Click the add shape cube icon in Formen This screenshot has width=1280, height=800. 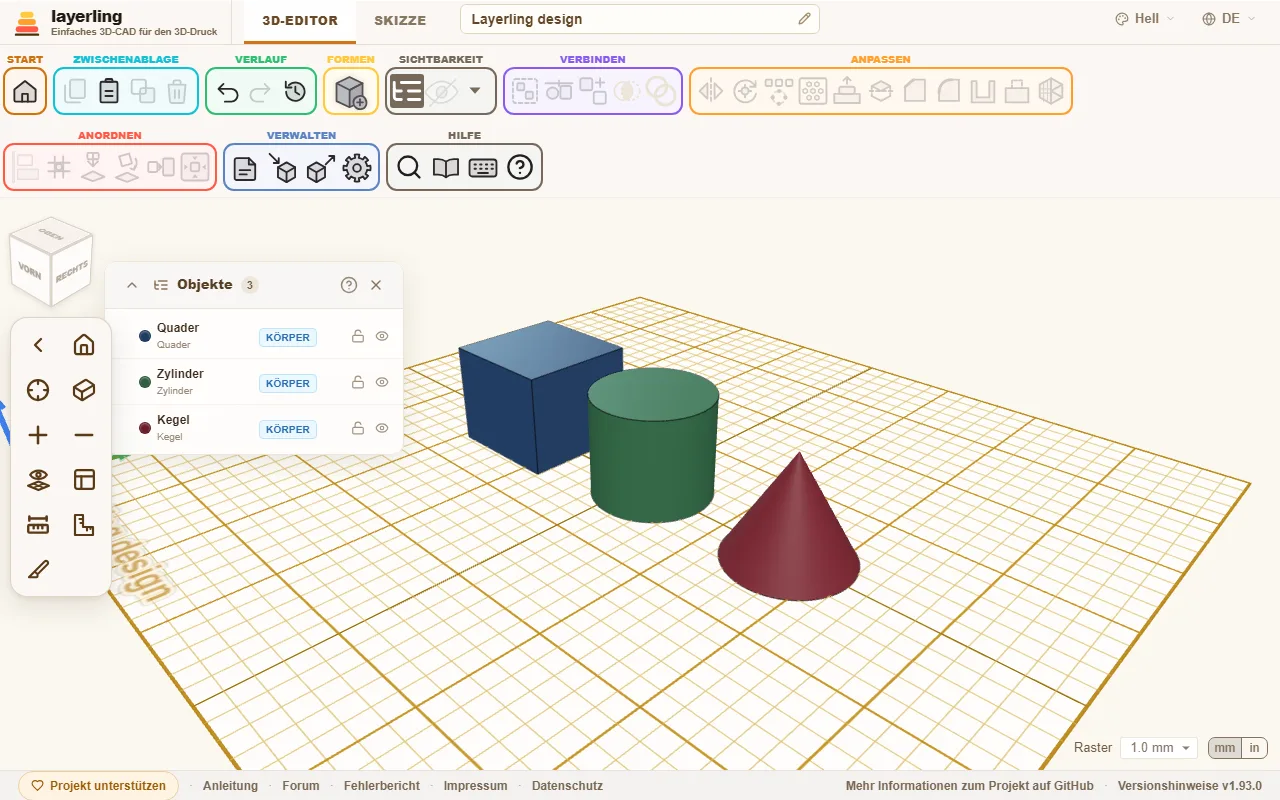[x=351, y=92]
